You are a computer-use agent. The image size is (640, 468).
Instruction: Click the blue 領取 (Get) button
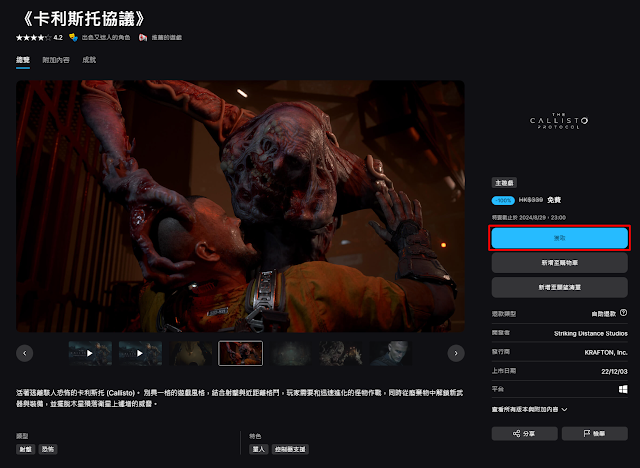point(559,238)
